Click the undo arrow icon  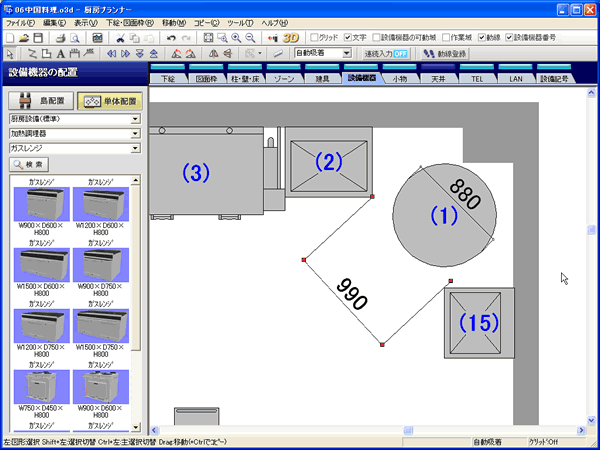171,37
